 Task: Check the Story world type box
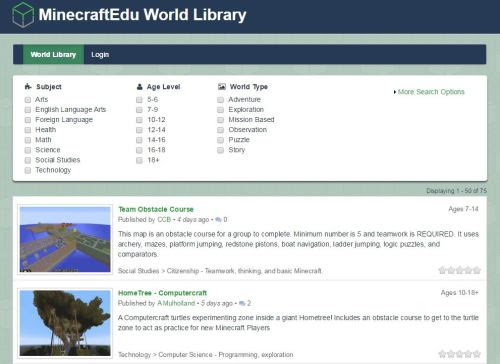[220, 150]
